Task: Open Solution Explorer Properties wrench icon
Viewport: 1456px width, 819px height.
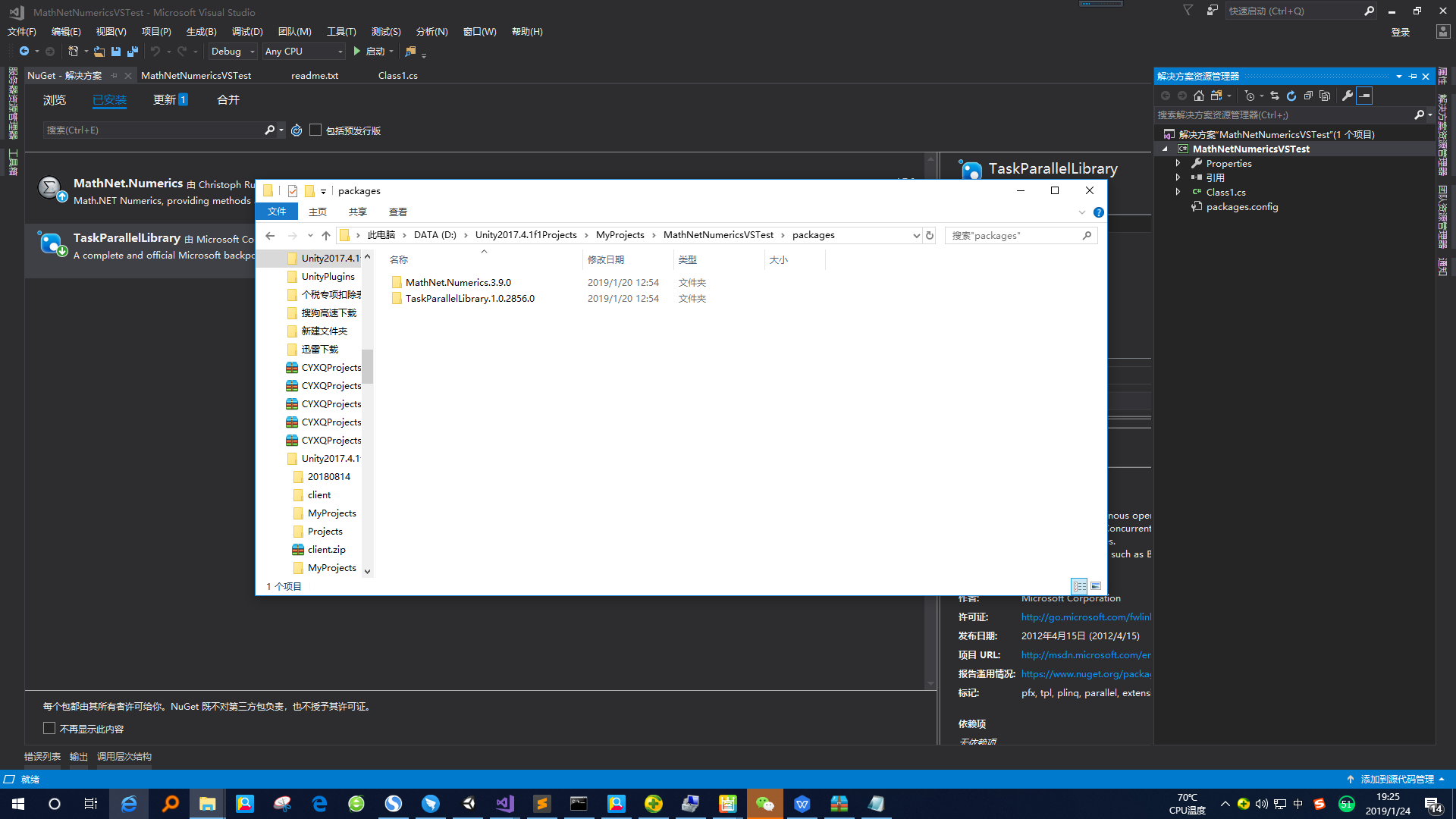Action: (1348, 96)
